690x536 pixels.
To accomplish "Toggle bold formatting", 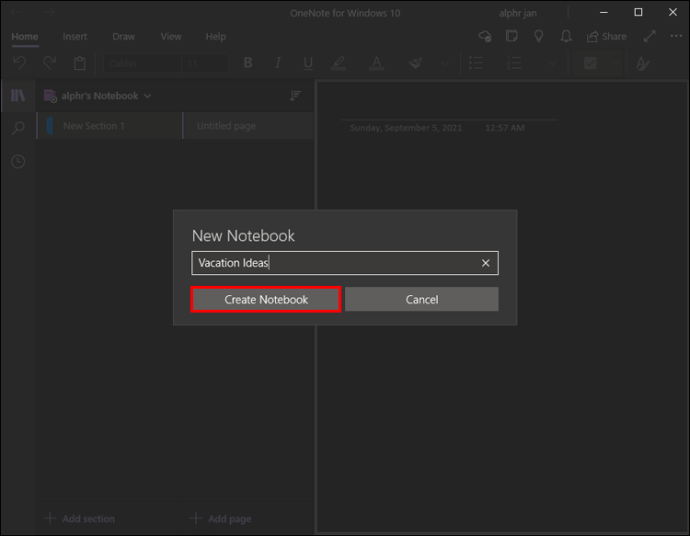I will click(x=248, y=63).
